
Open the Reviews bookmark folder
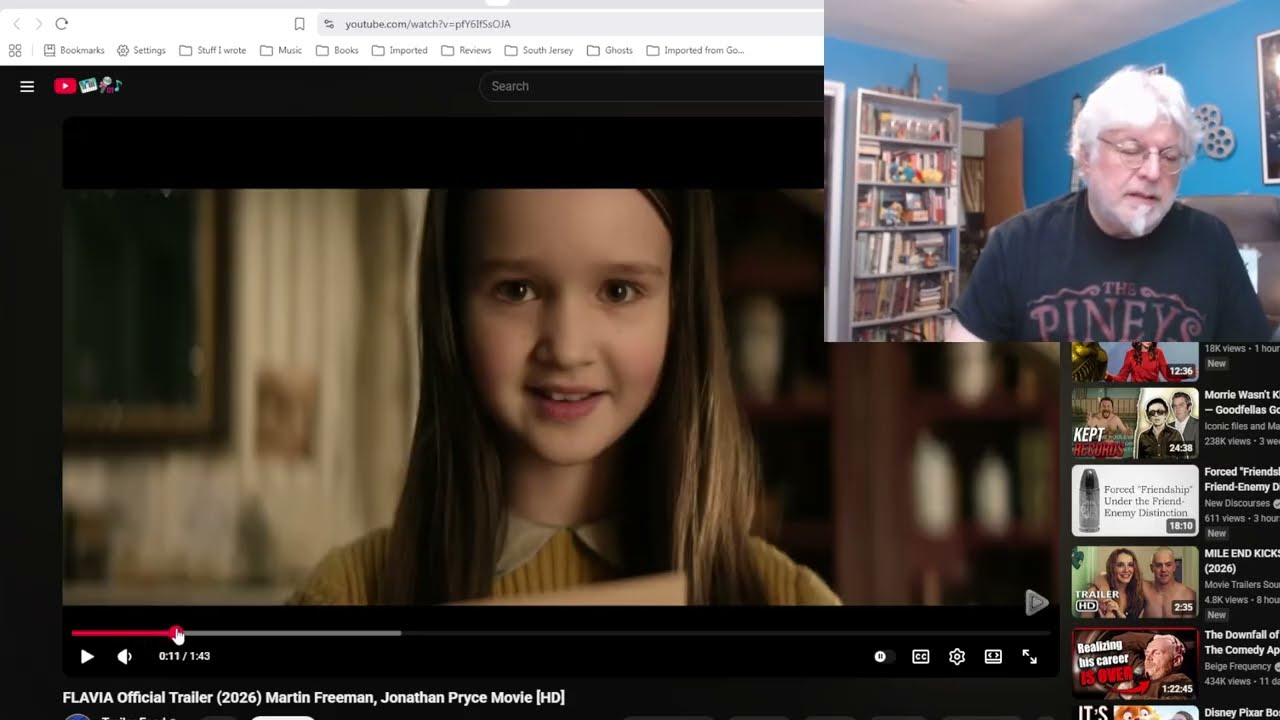click(x=466, y=50)
